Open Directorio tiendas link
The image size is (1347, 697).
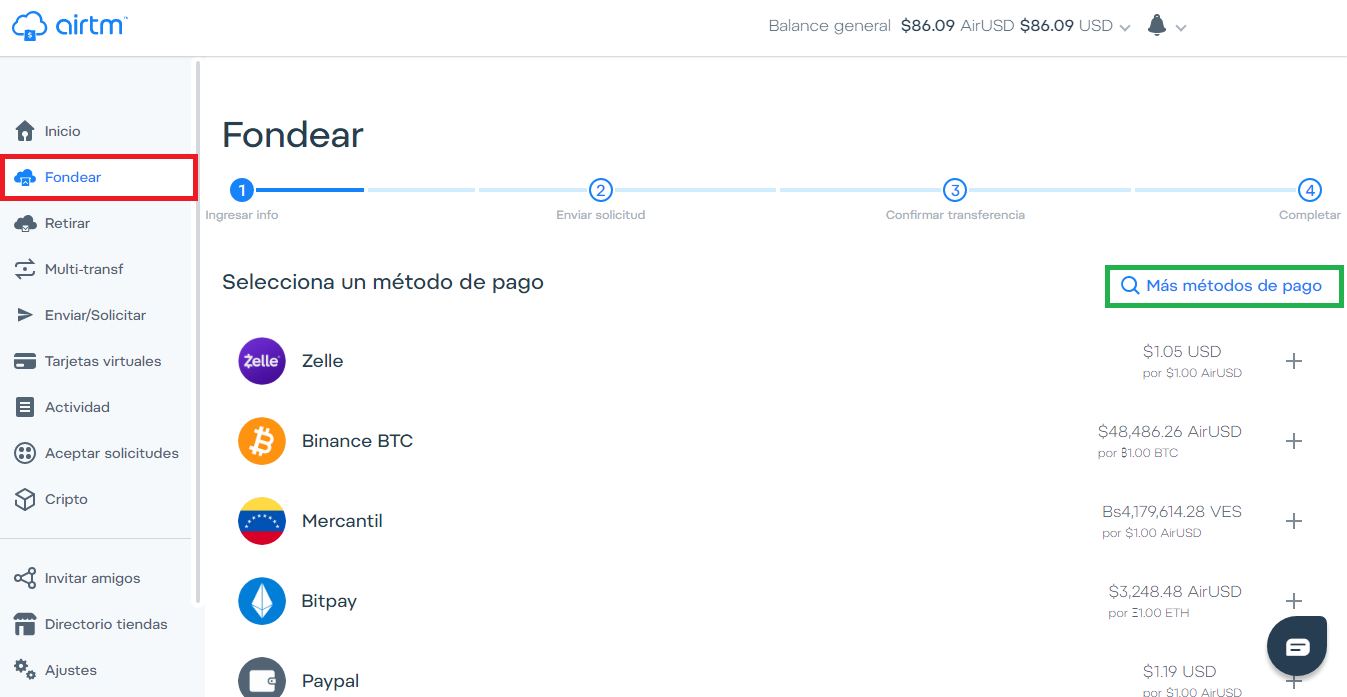point(106,624)
